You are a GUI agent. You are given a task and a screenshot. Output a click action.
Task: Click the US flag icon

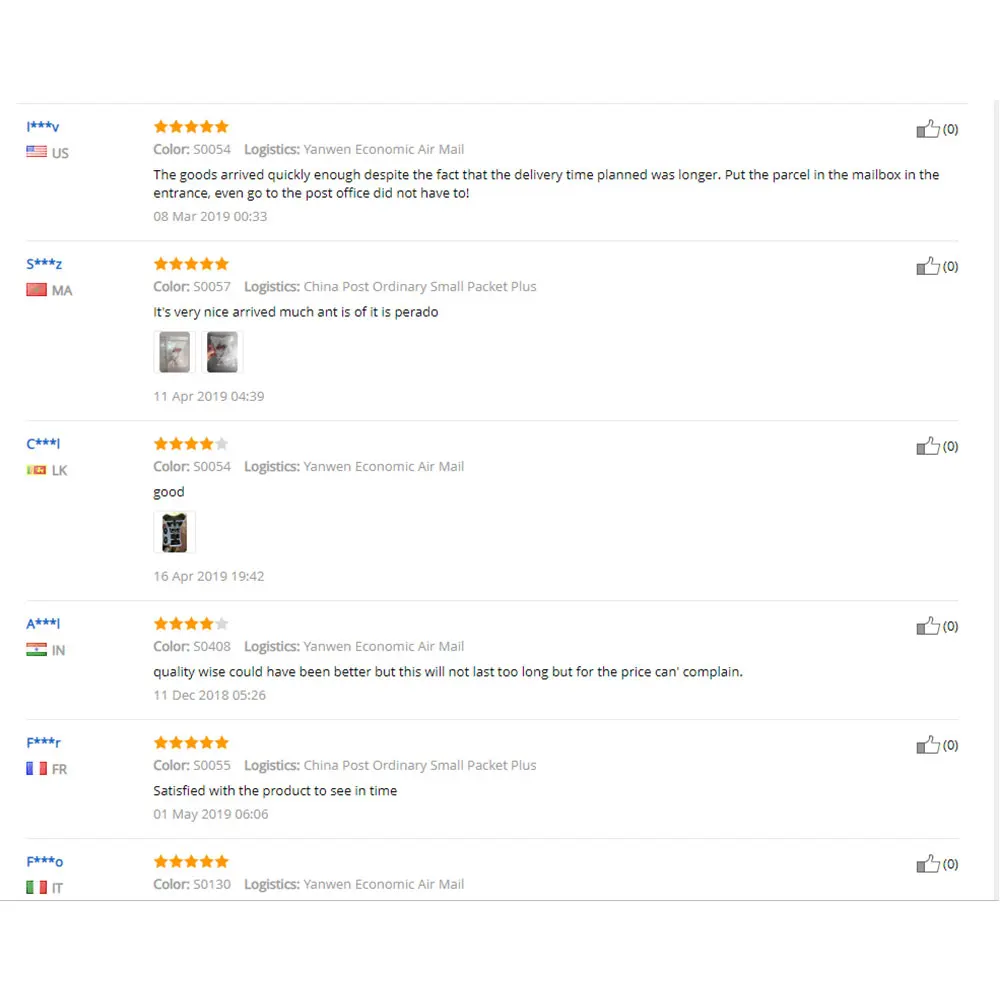(x=37, y=152)
